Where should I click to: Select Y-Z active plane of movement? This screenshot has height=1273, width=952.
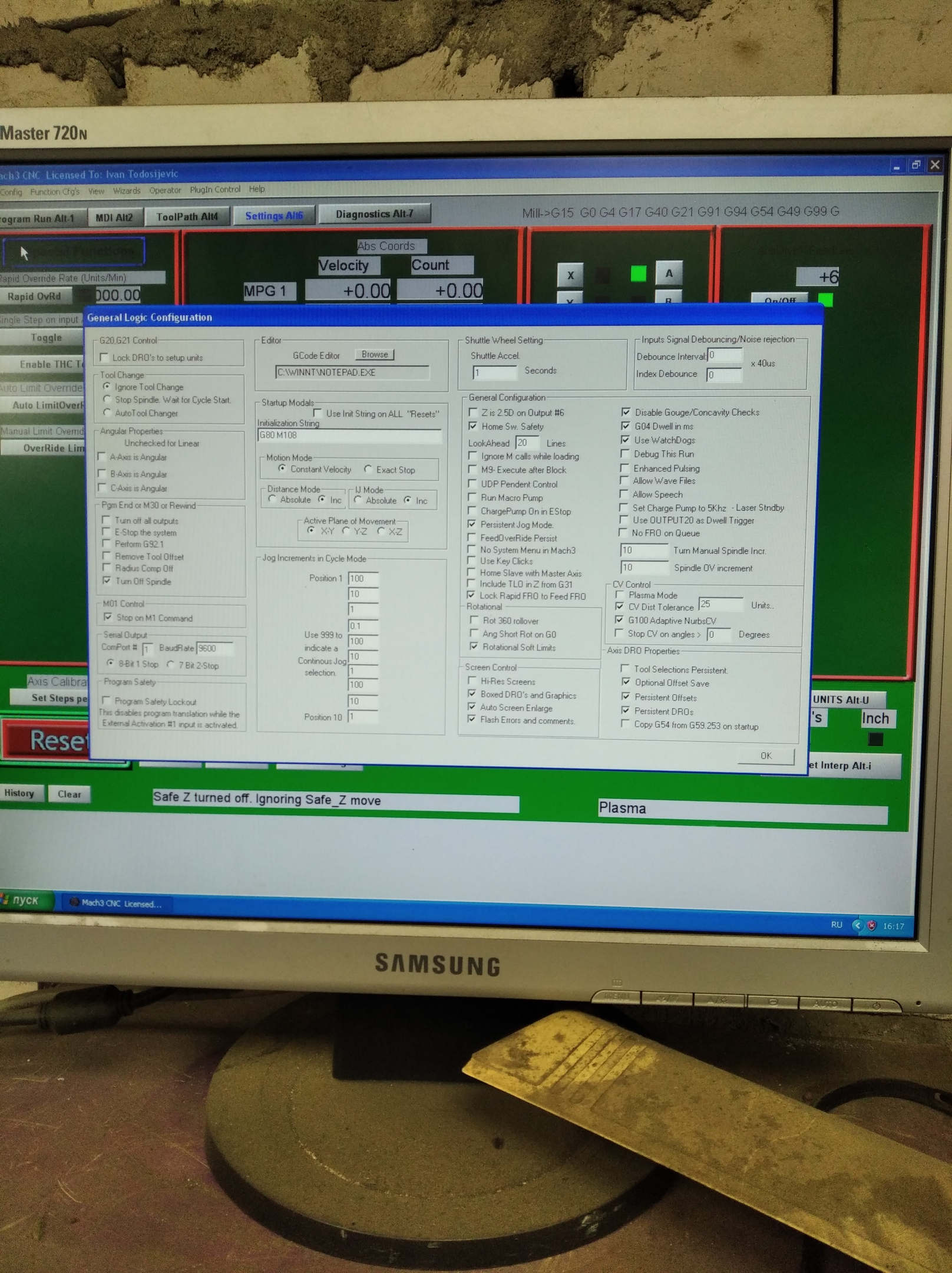pyautogui.click(x=346, y=530)
